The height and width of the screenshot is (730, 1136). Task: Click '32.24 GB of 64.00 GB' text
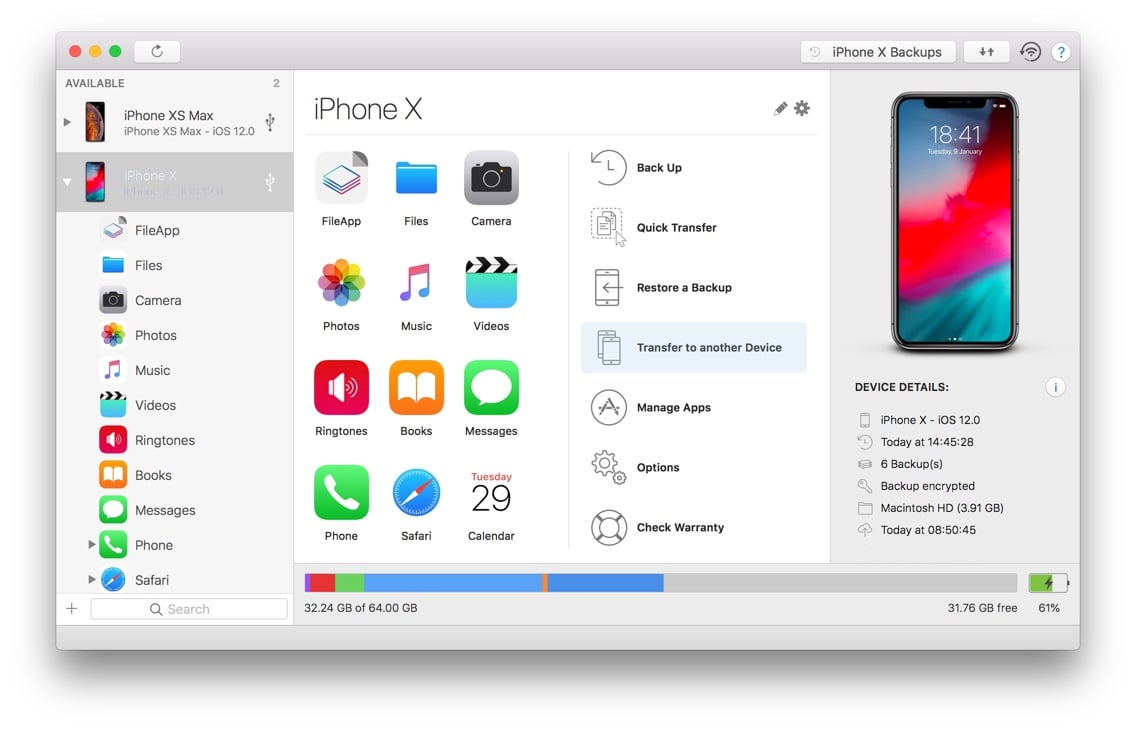(361, 608)
